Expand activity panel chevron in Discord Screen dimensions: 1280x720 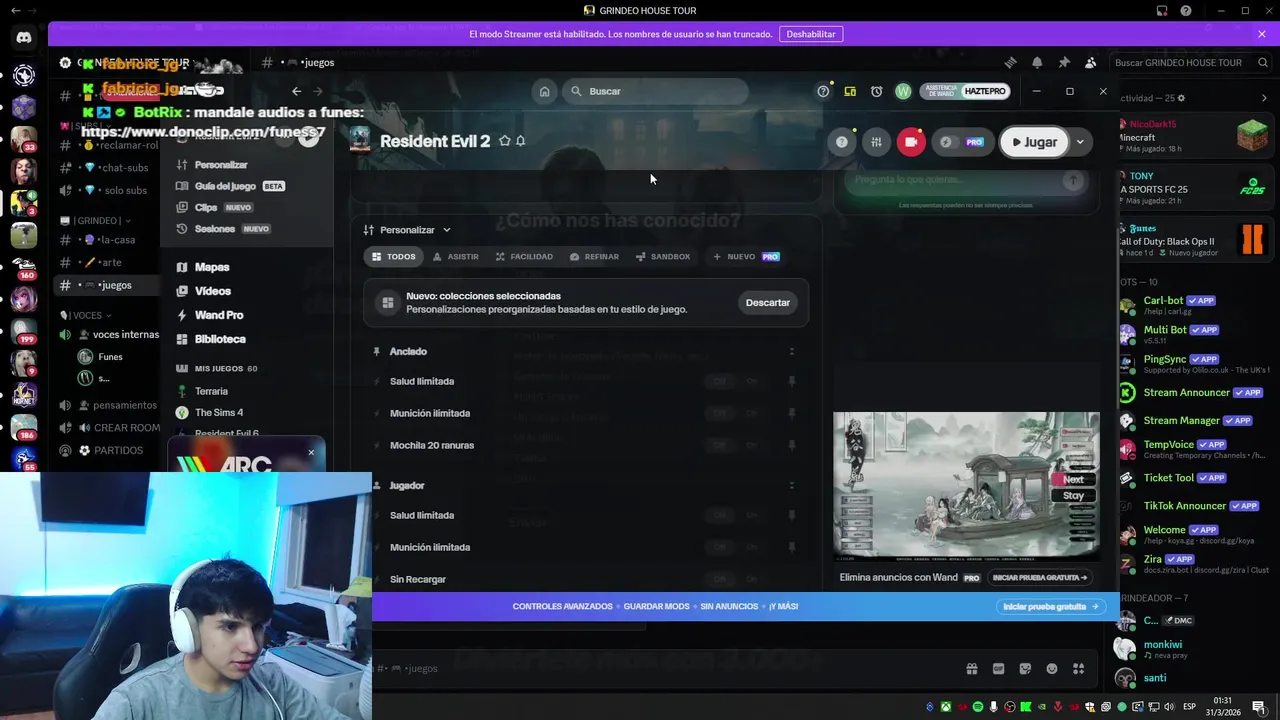1264,98
